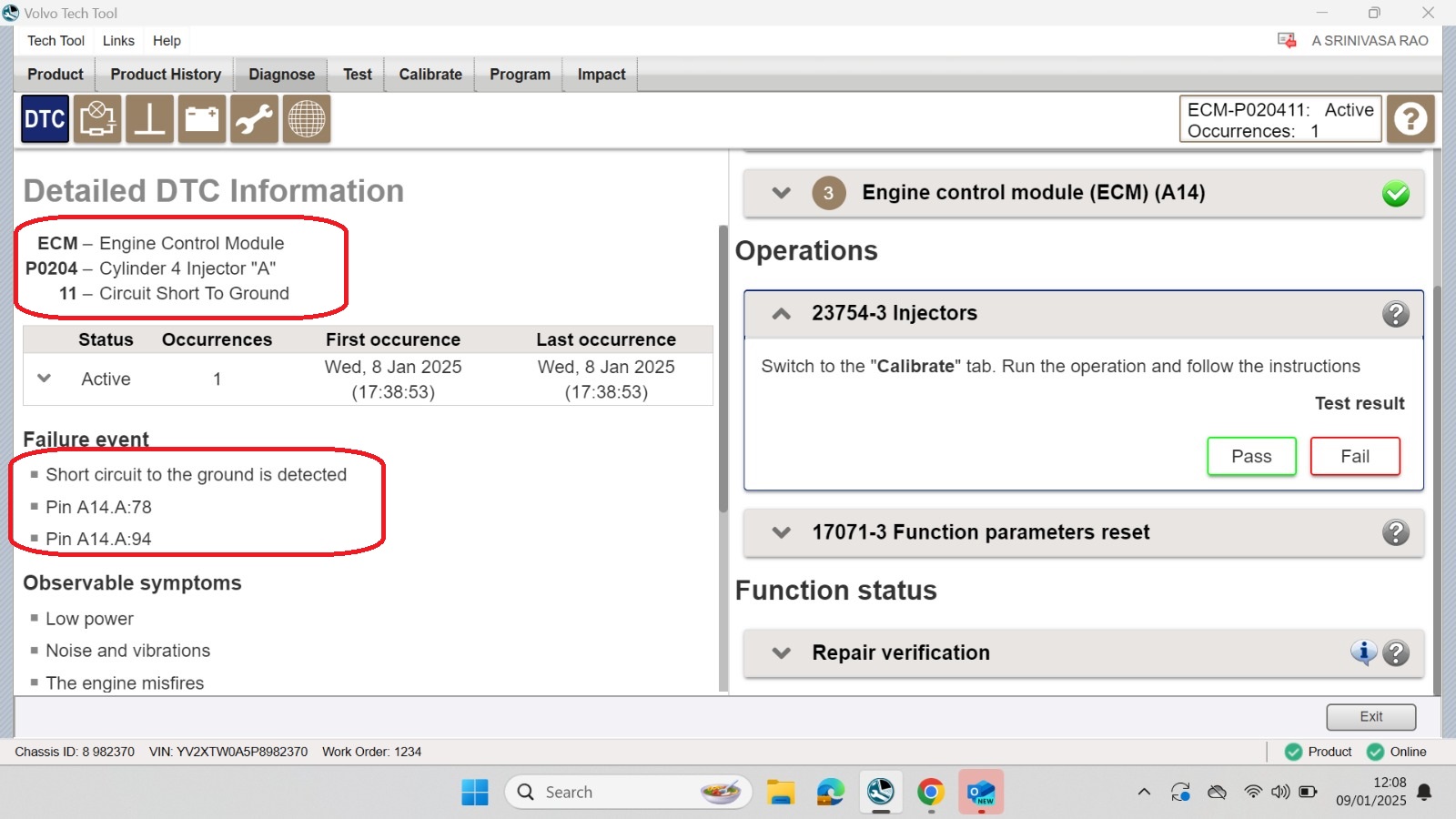Mark the test result as Pass

[x=1251, y=457]
